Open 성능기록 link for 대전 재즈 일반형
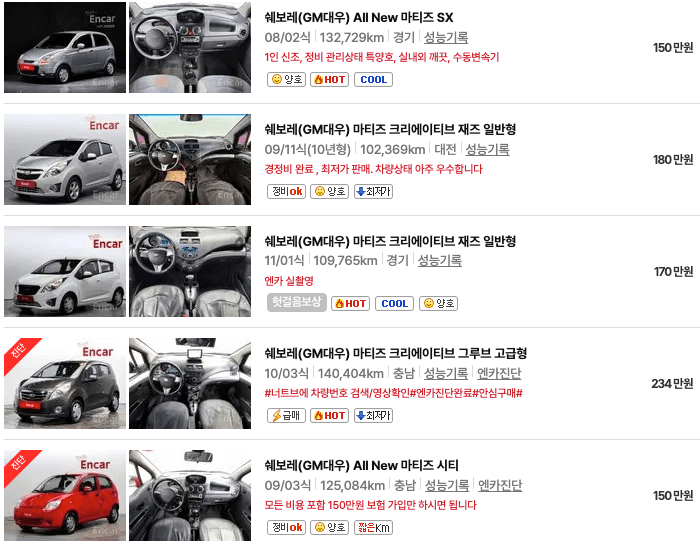The image size is (700, 544). 488,149
